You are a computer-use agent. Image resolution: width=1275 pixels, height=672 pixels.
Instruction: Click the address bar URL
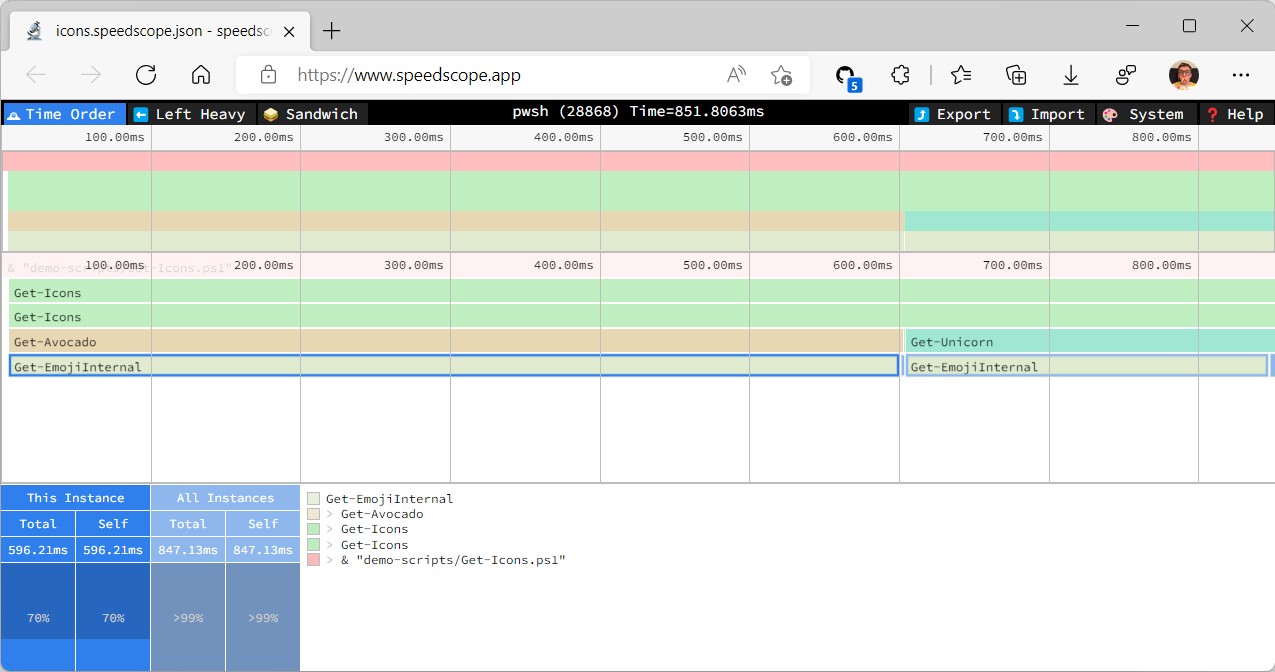click(x=409, y=75)
